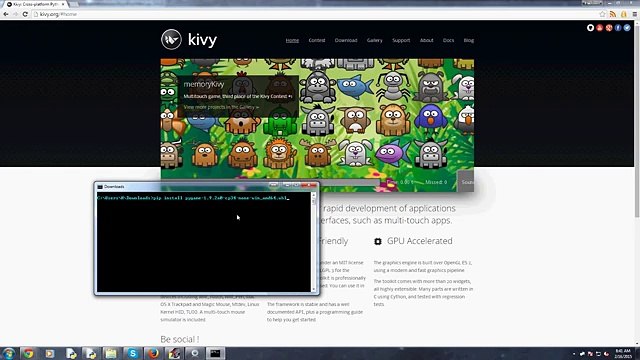Click the kivy wordmark in header
The width and height of the screenshot is (640, 360).
(x=202, y=40)
